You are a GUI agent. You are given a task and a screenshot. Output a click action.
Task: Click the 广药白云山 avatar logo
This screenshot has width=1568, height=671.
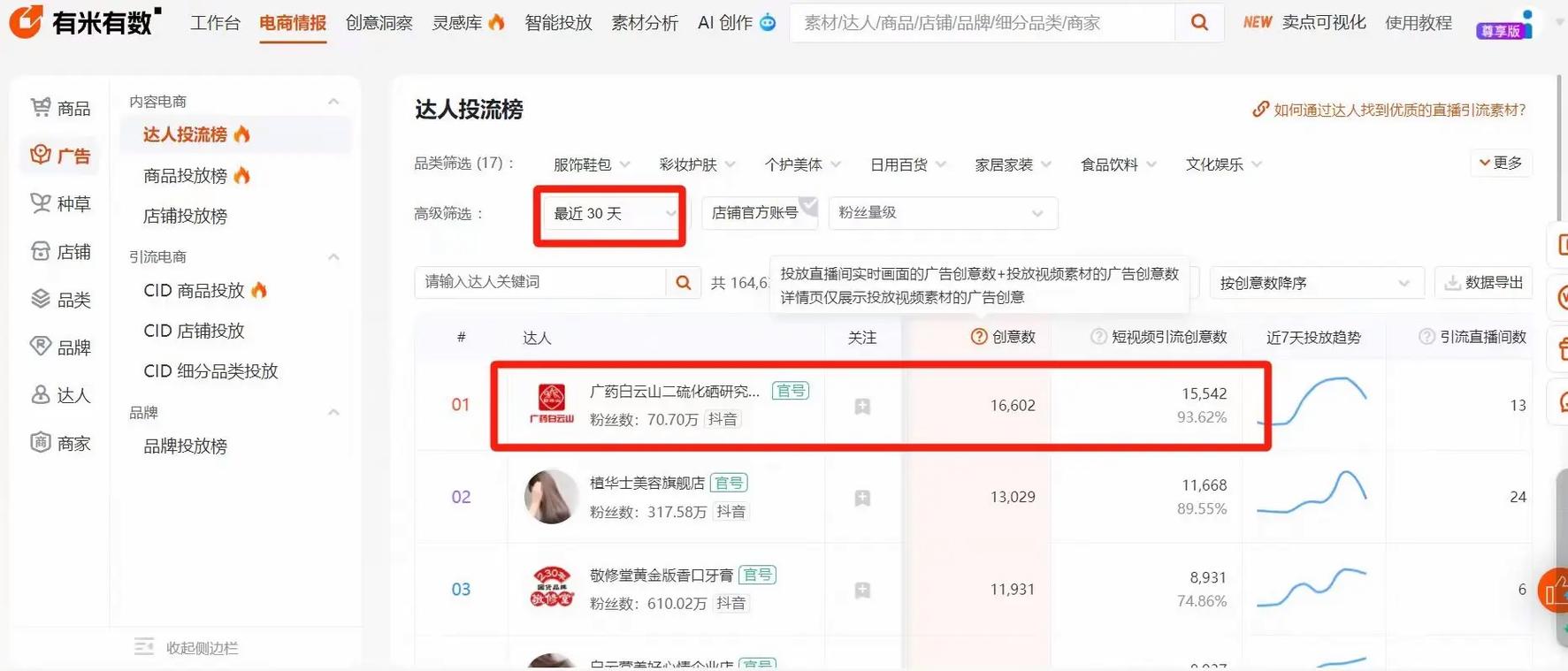tap(552, 404)
